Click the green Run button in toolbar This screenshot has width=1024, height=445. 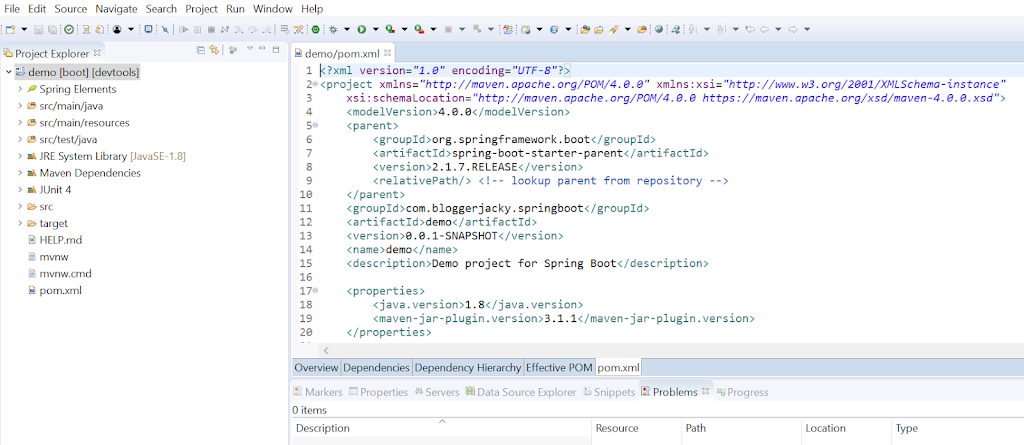coord(361,29)
